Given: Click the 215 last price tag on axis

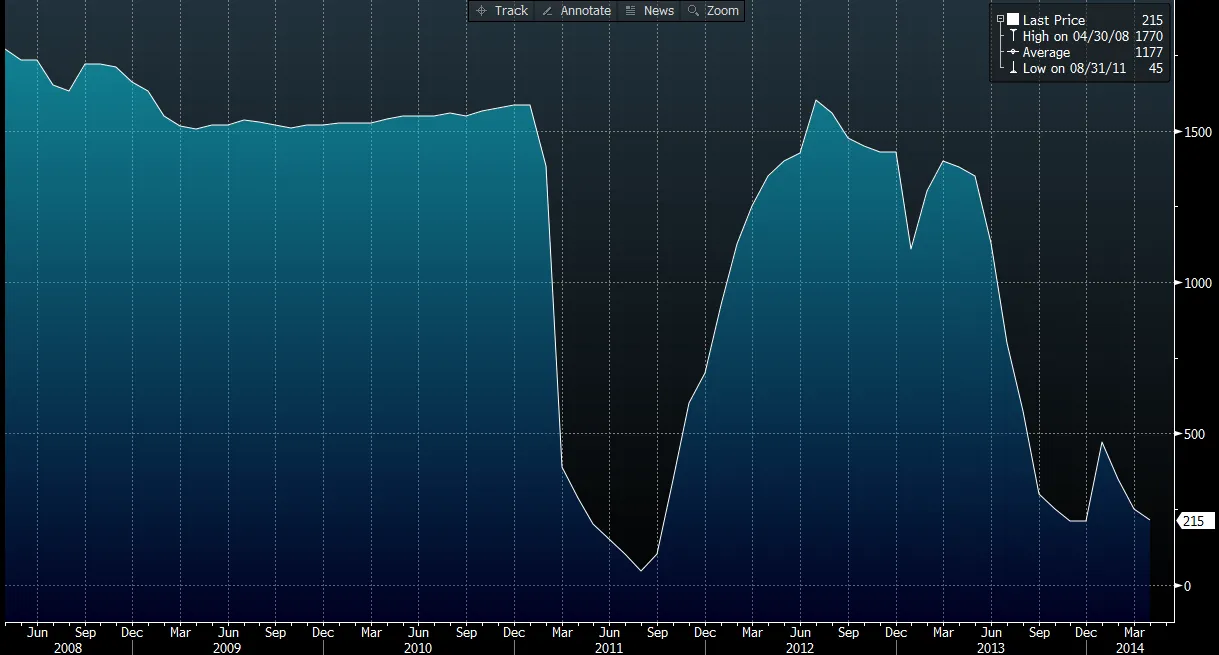Looking at the screenshot, I should click(1195, 521).
